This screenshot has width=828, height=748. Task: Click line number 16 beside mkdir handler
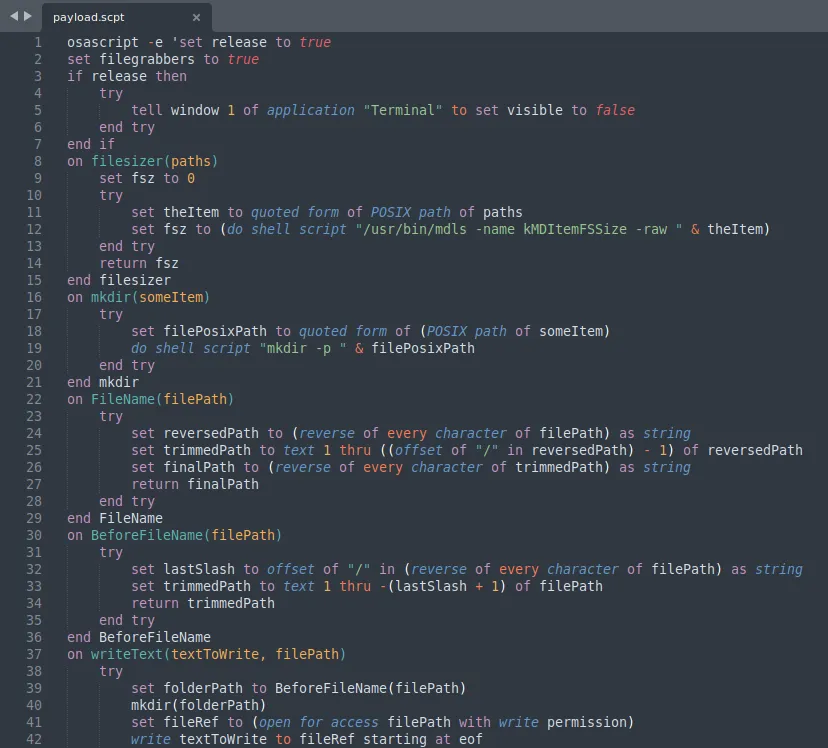(35, 297)
